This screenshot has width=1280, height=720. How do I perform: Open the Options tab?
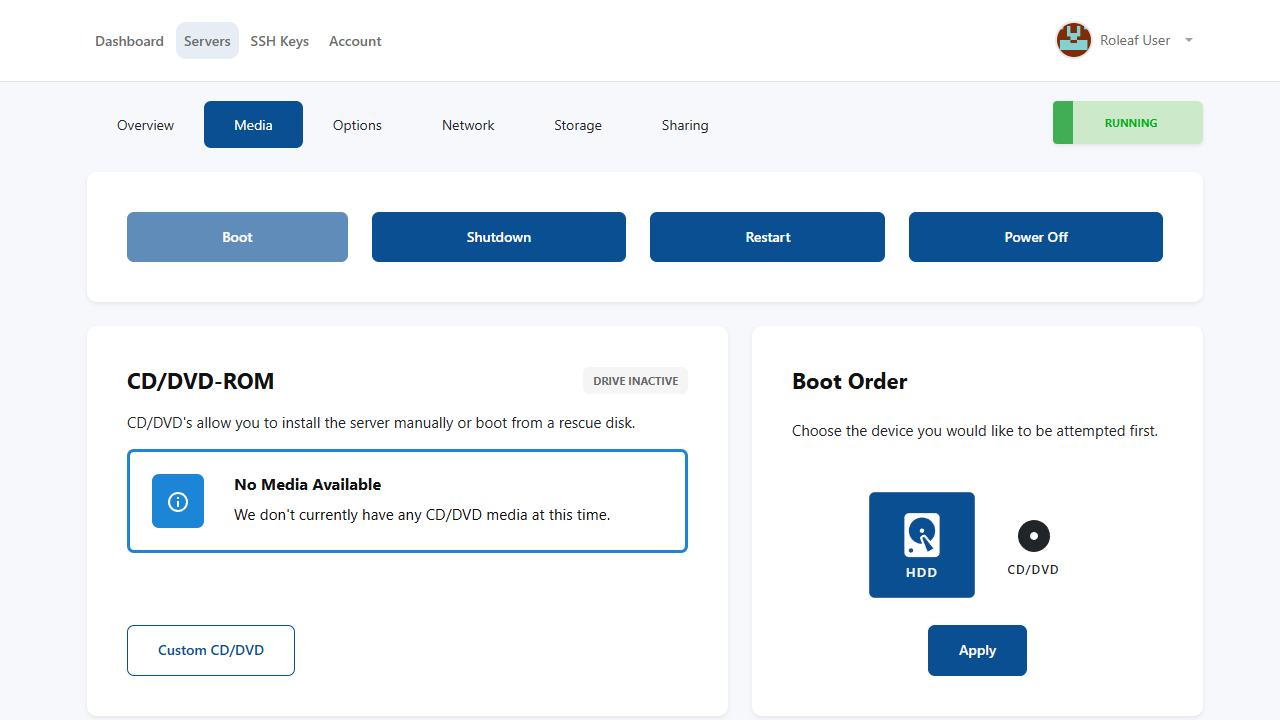(x=357, y=125)
